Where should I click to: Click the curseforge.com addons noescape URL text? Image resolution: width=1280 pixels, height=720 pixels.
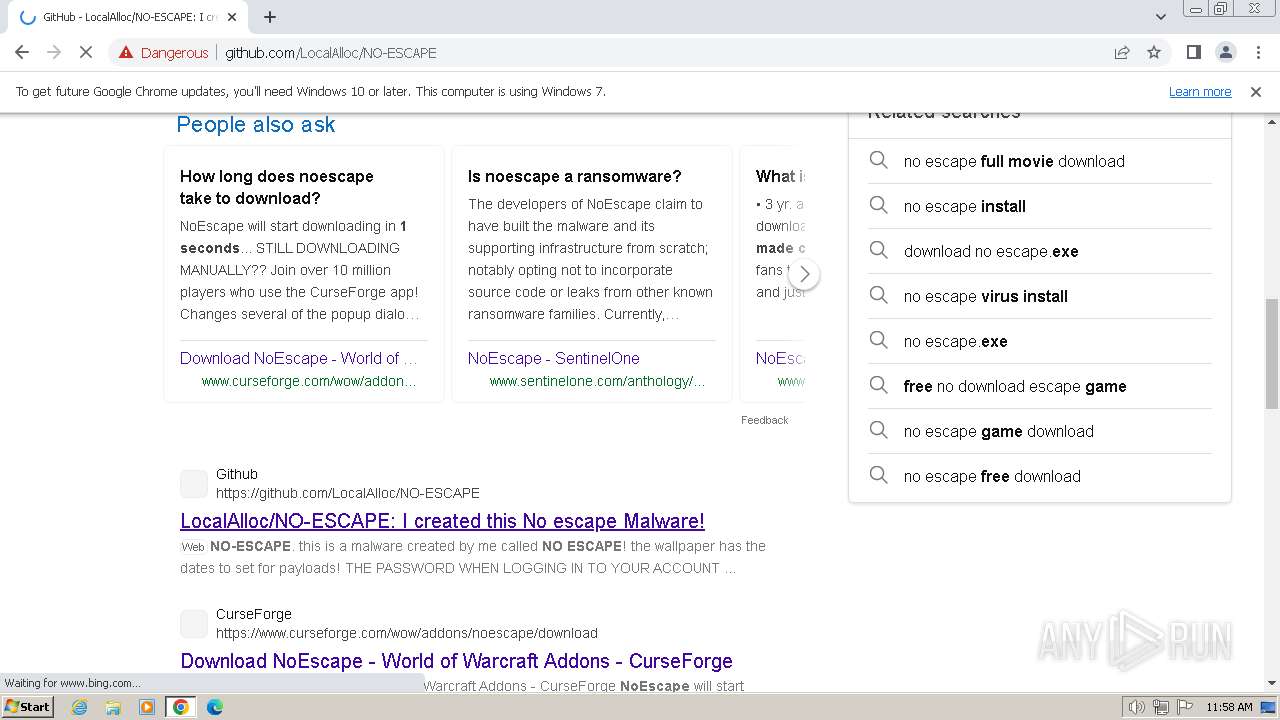tap(407, 633)
